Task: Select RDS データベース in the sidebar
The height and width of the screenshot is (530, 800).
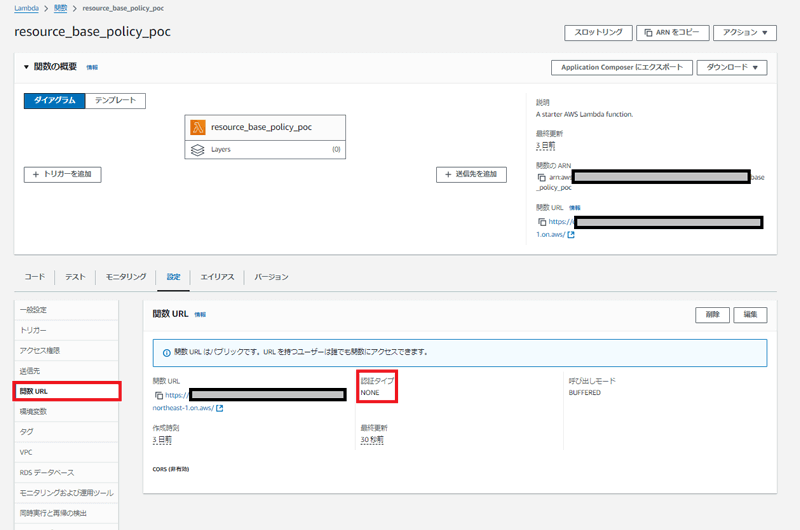Action: pyautogui.click(x=66, y=473)
